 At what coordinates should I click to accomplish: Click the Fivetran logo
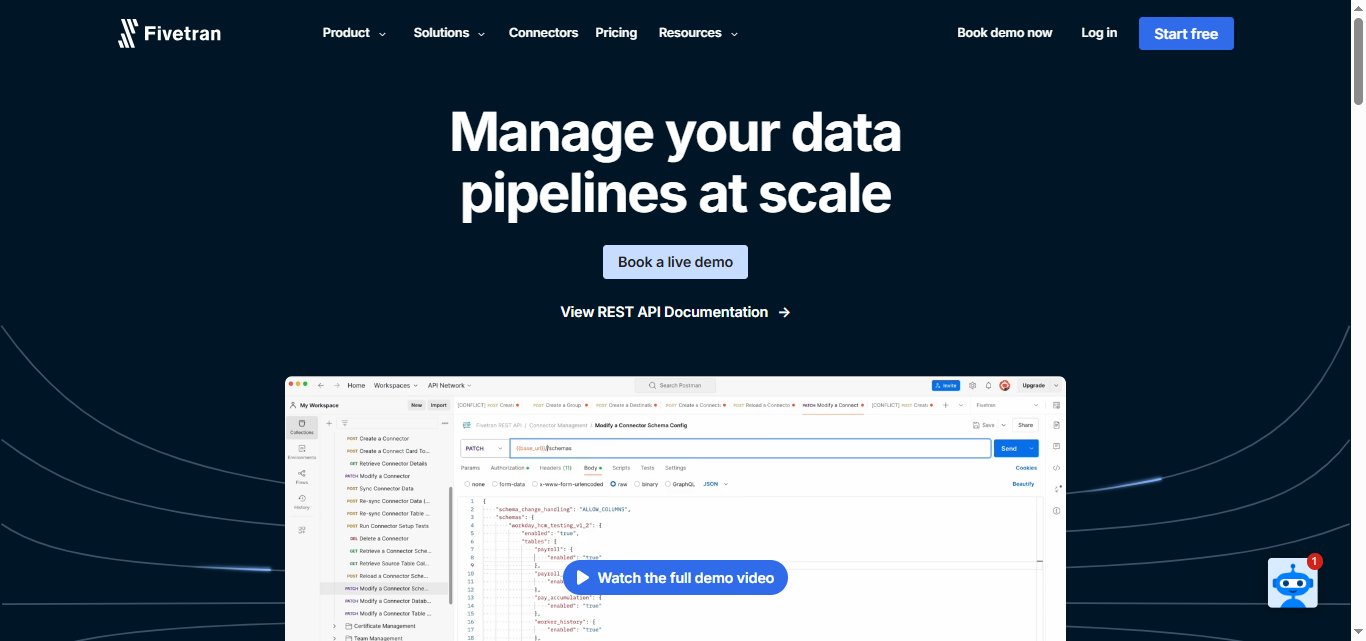coord(170,33)
